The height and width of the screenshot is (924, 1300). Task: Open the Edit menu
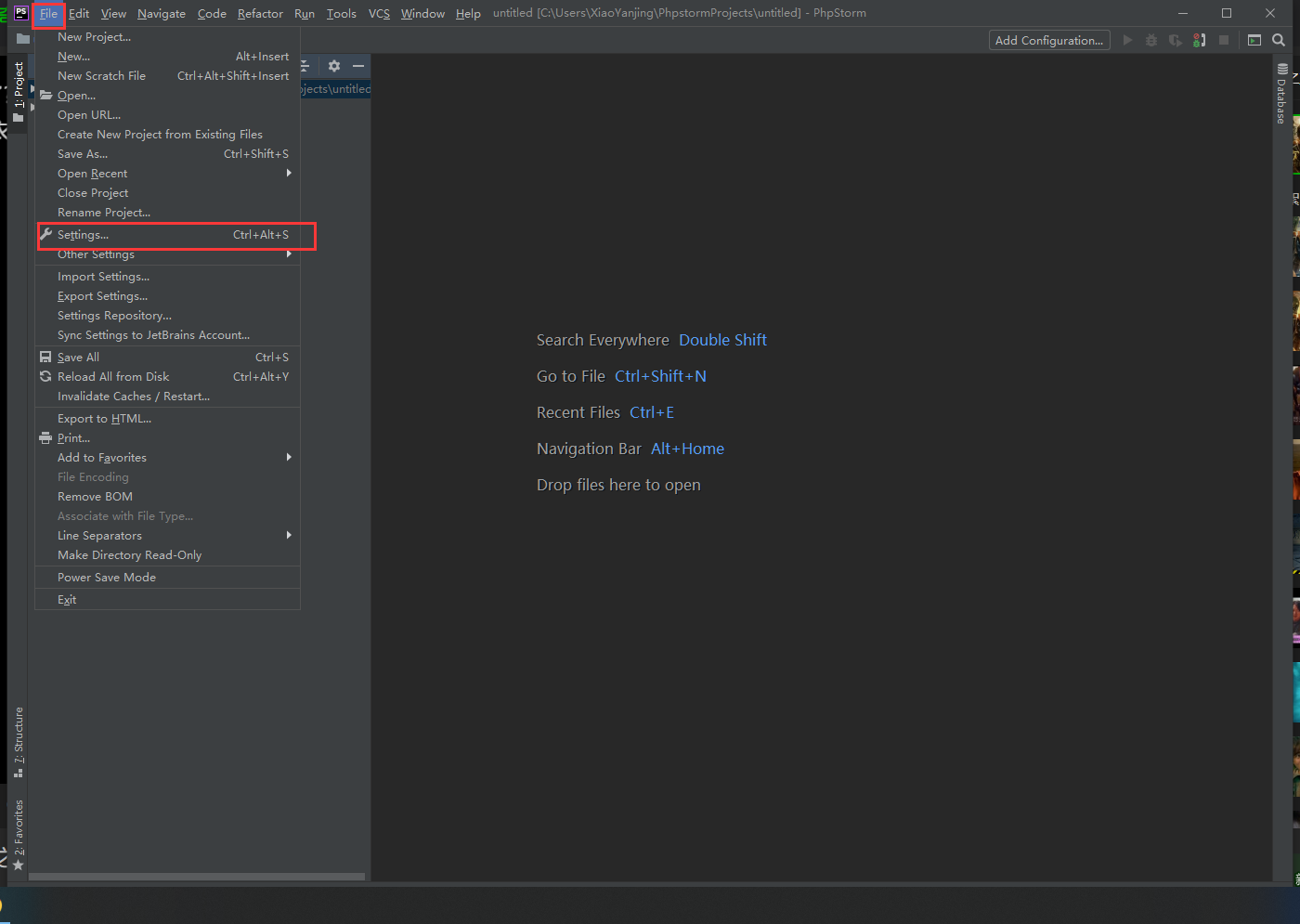pos(79,13)
